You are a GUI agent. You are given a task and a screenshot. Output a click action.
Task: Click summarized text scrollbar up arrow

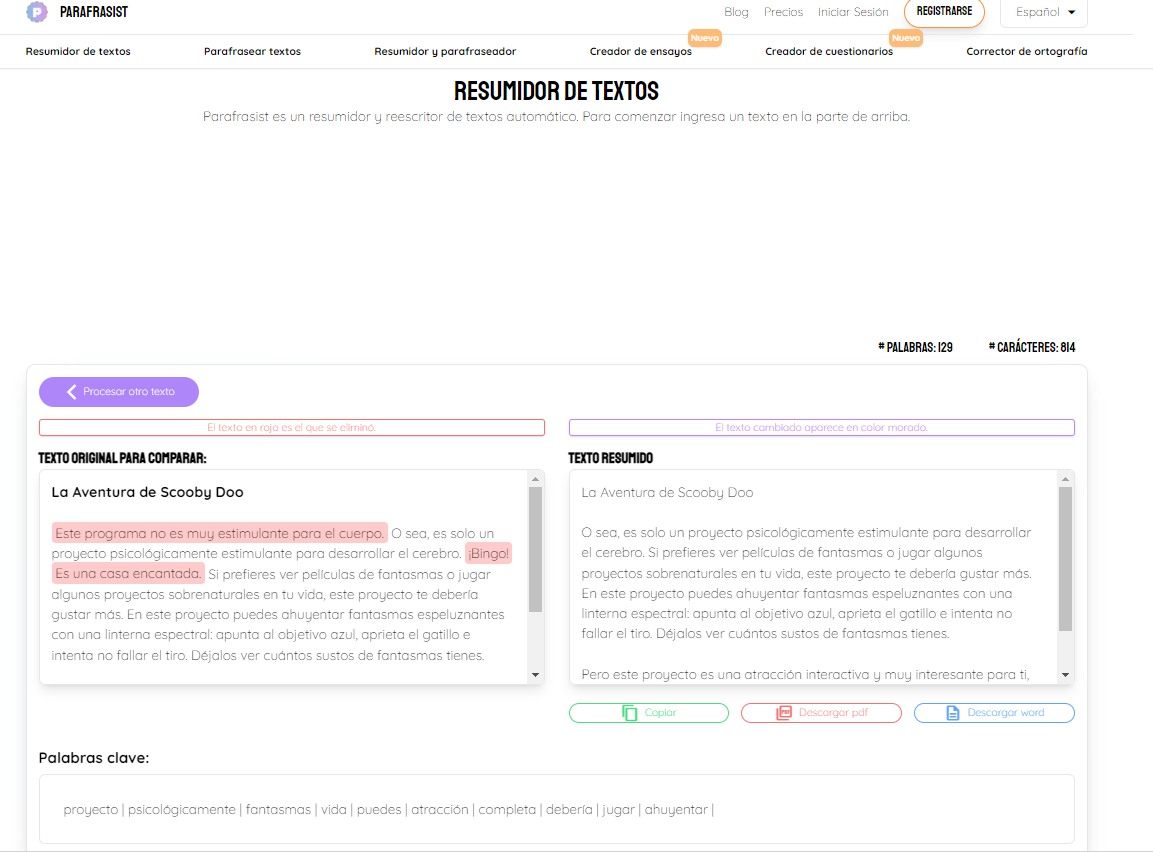point(1065,479)
